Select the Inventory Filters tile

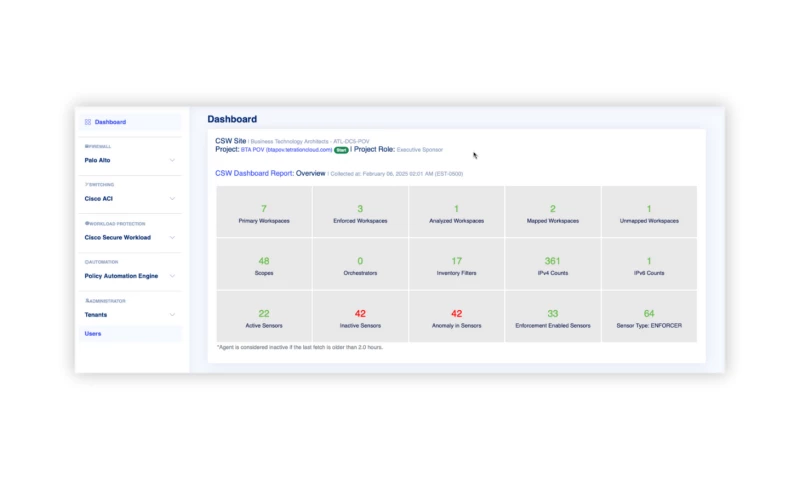(x=456, y=264)
